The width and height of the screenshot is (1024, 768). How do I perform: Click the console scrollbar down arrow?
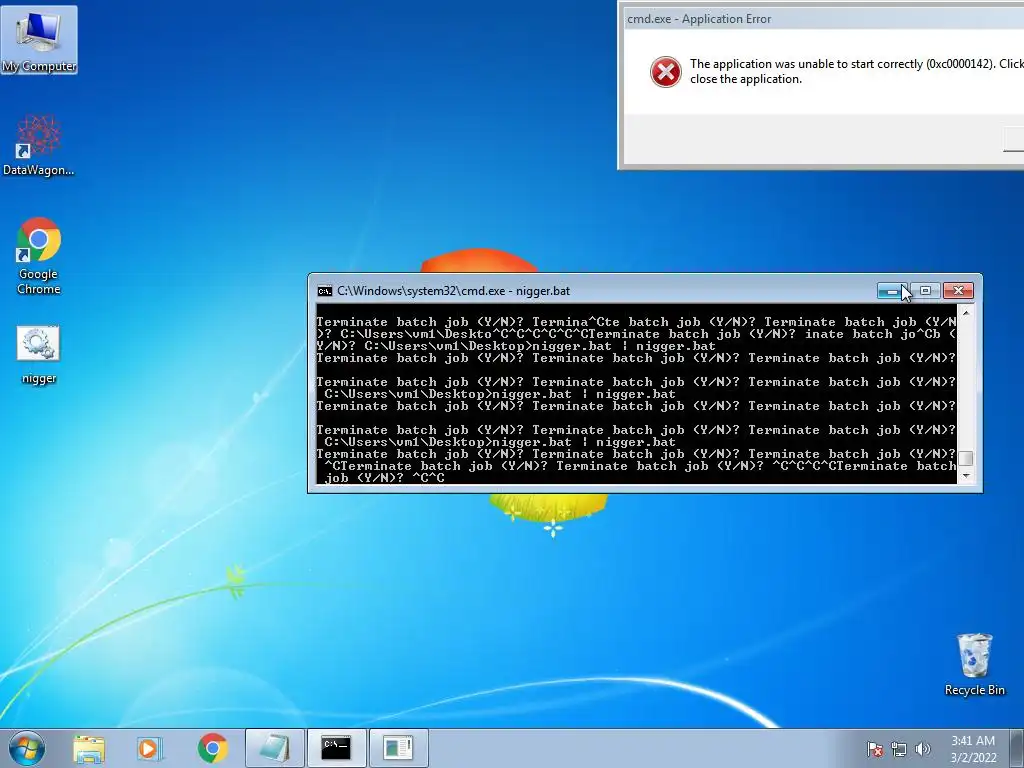pos(966,476)
